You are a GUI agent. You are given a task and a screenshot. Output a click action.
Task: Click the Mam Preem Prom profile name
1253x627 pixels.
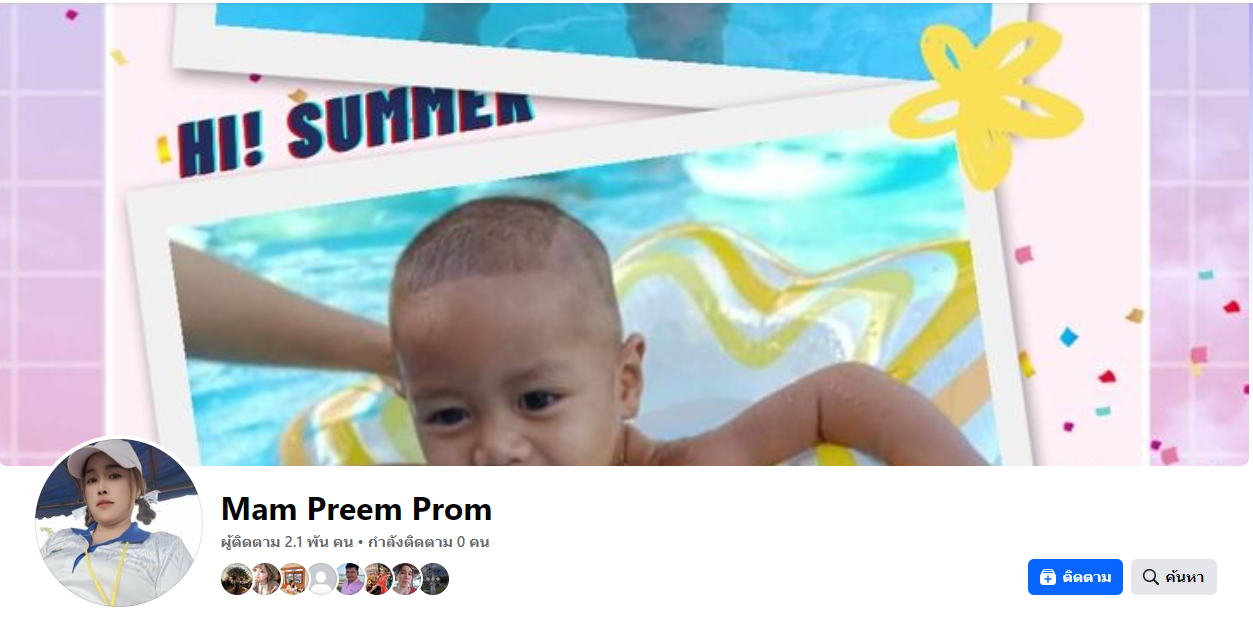click(x=356, y=509)
